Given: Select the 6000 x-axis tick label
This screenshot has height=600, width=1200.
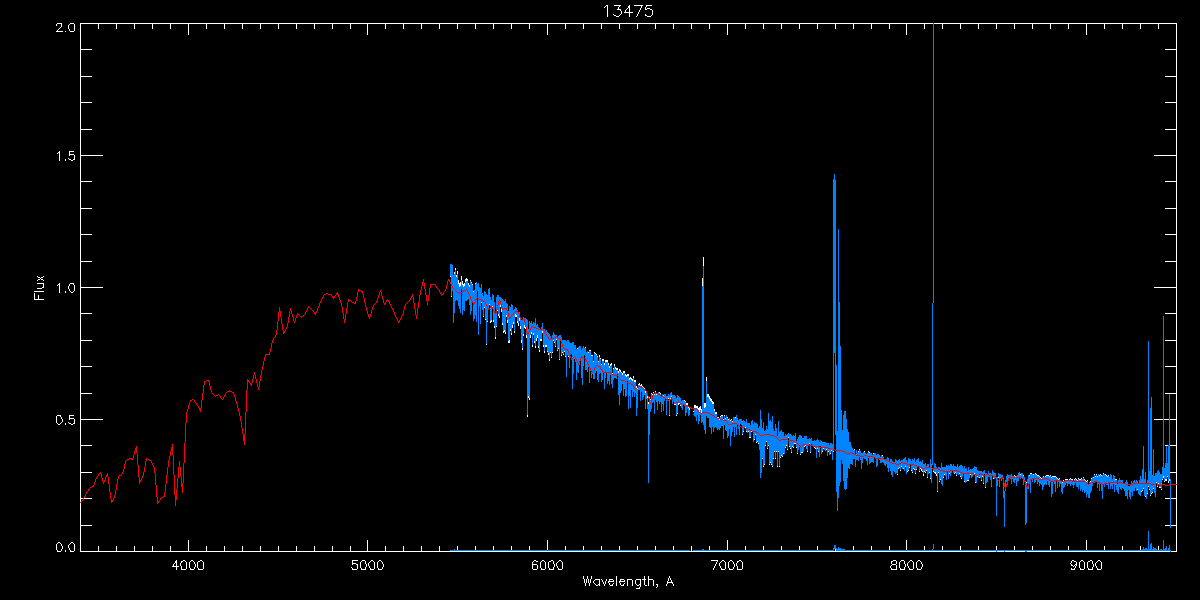Looking at the screenshot, I should pyautogui.click(x=547, y=564).
